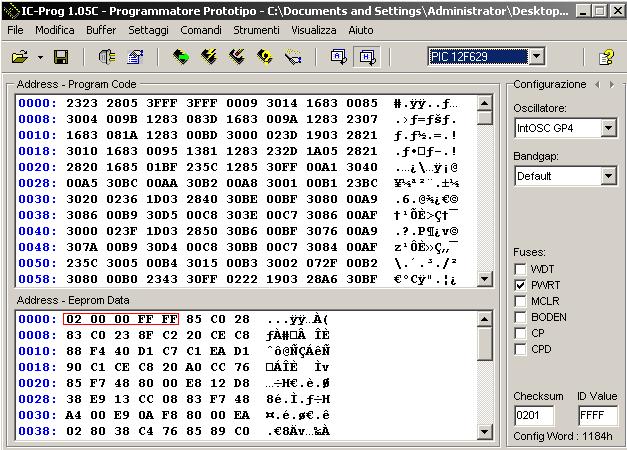The image size is (627, 450).
Task: Open the hardware settings chip icon
Action: click(107, 57)
